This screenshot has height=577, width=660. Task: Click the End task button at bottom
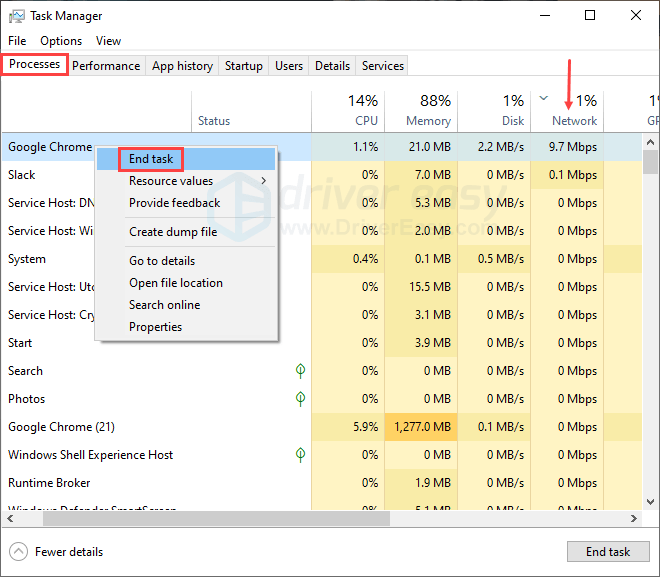pyautogui.click(x=608, y=551)
